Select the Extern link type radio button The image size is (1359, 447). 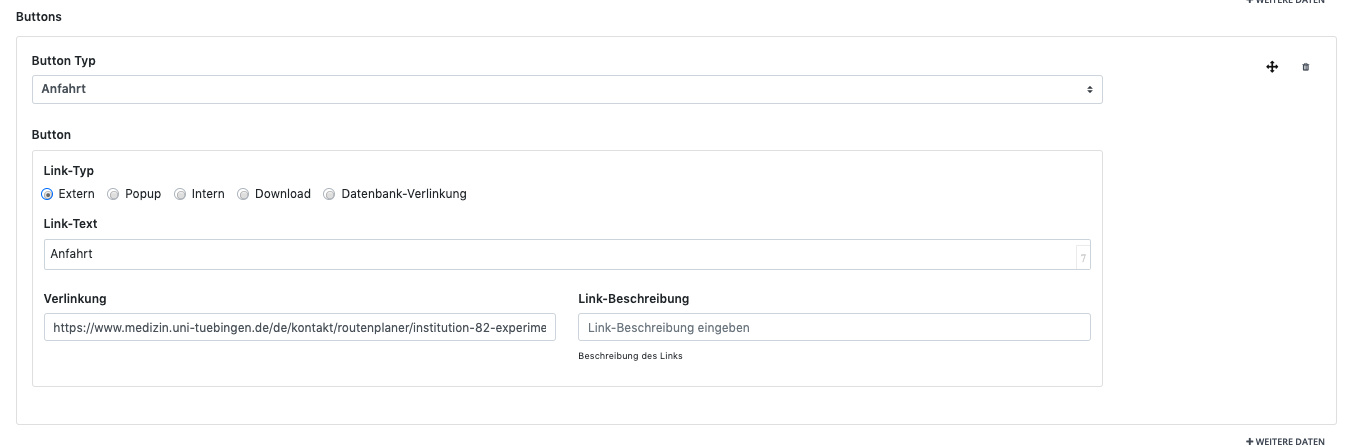(47, 194)
